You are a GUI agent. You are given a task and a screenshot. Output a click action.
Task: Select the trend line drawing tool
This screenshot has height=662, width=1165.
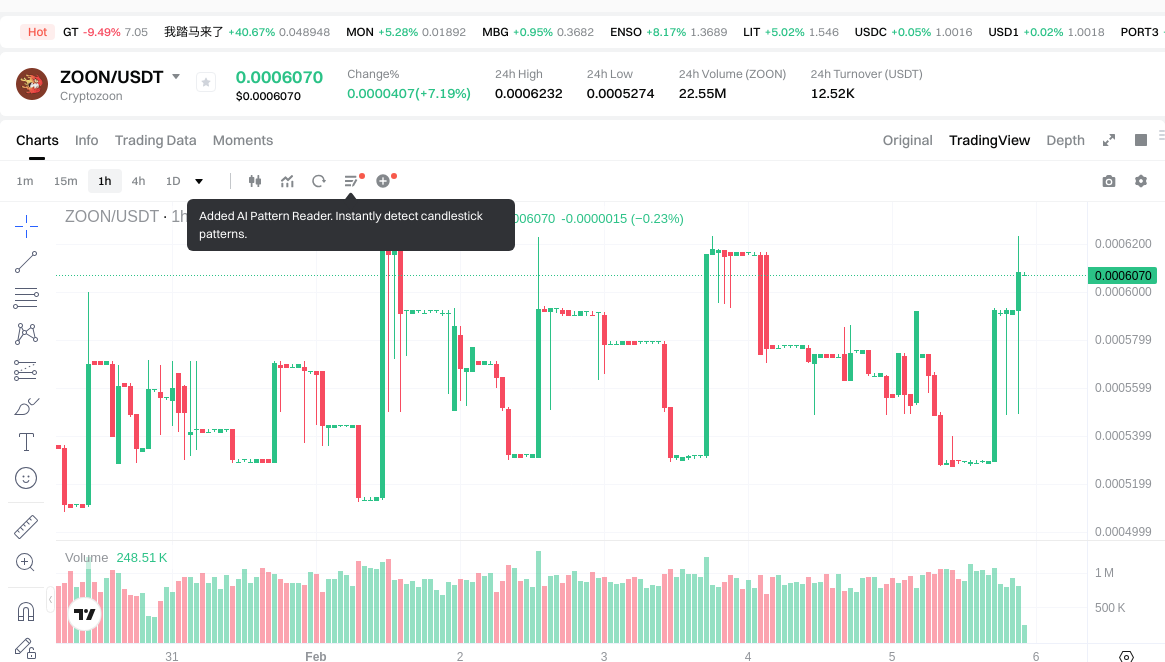[26, 262]
